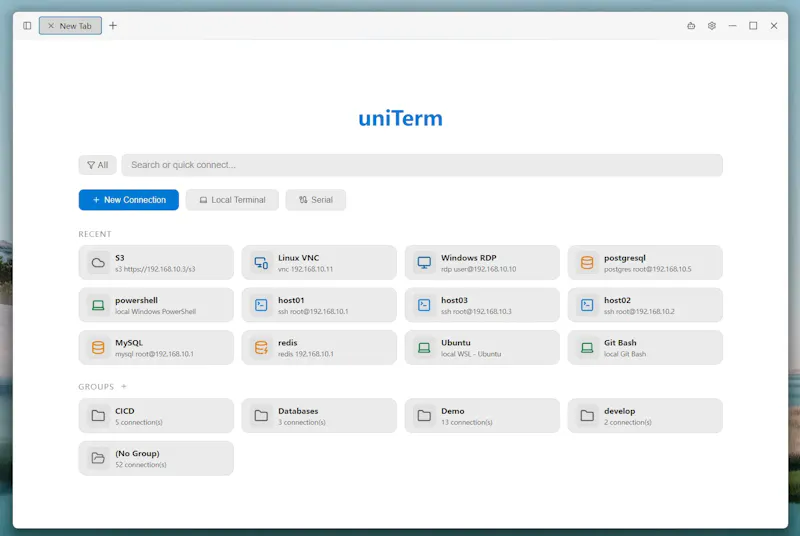Minimize the uniTerm window
800x536 pixels.
coord(732,25)
